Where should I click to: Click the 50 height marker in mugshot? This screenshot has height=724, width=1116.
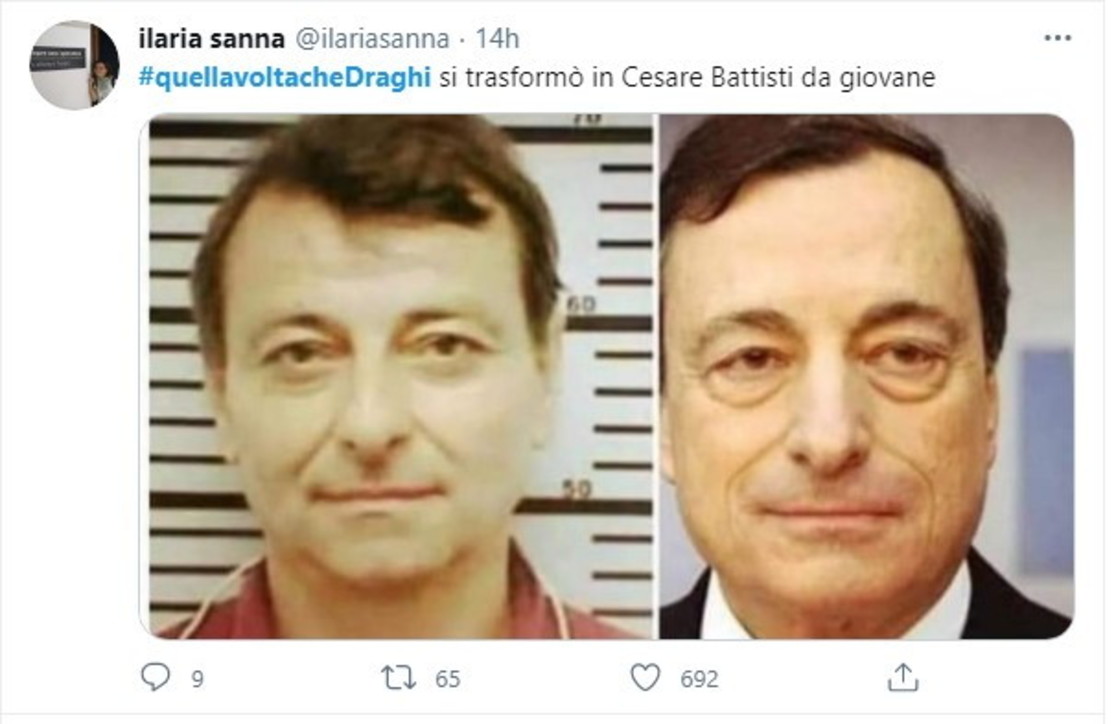tap(577, 490)
